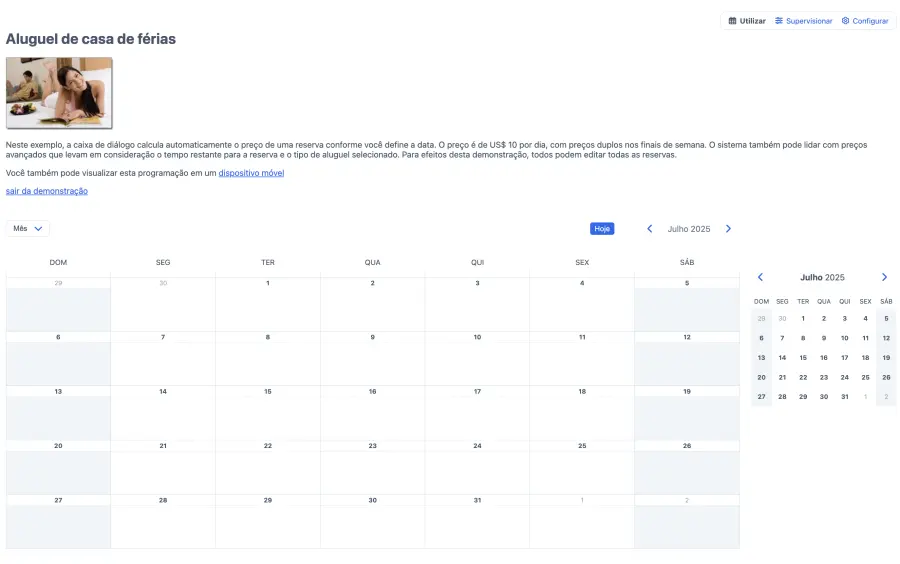Click previous month arrow in mini calendar
The height and width of the screenshot is (564, 900).
tap(760, 277)
